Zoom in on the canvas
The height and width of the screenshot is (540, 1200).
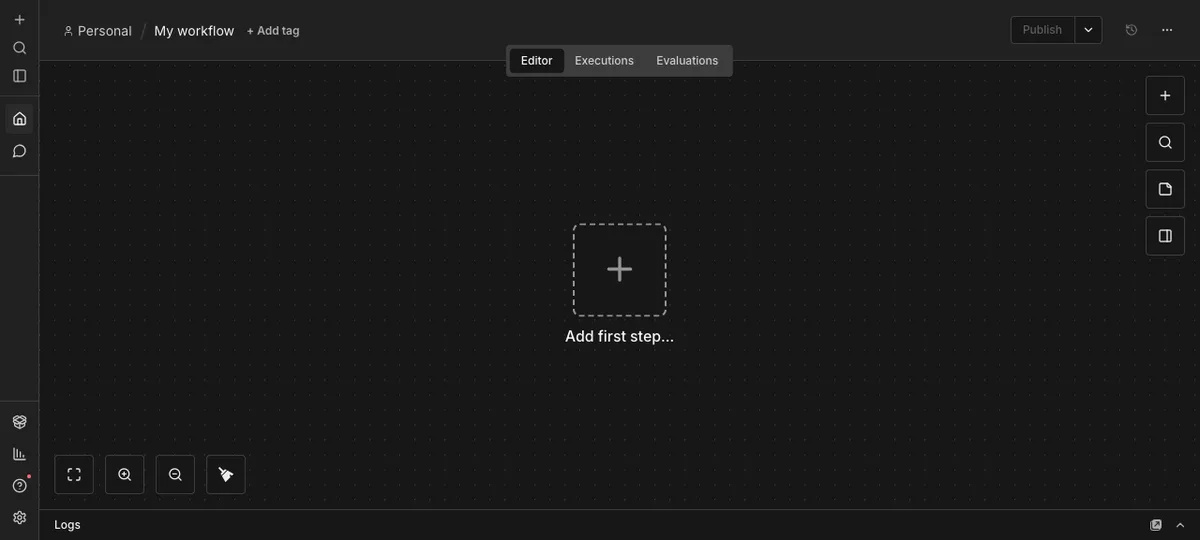(x=125, y=475)
